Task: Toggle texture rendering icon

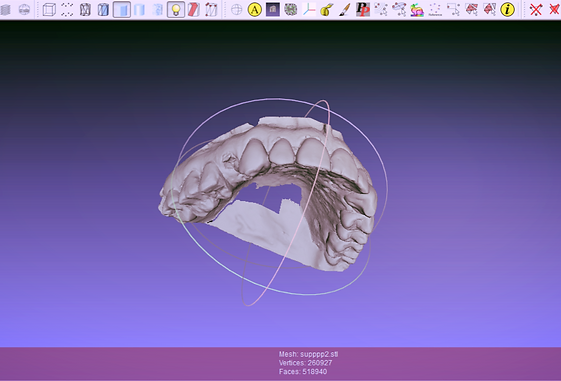Action: click(x=157, y=10)
